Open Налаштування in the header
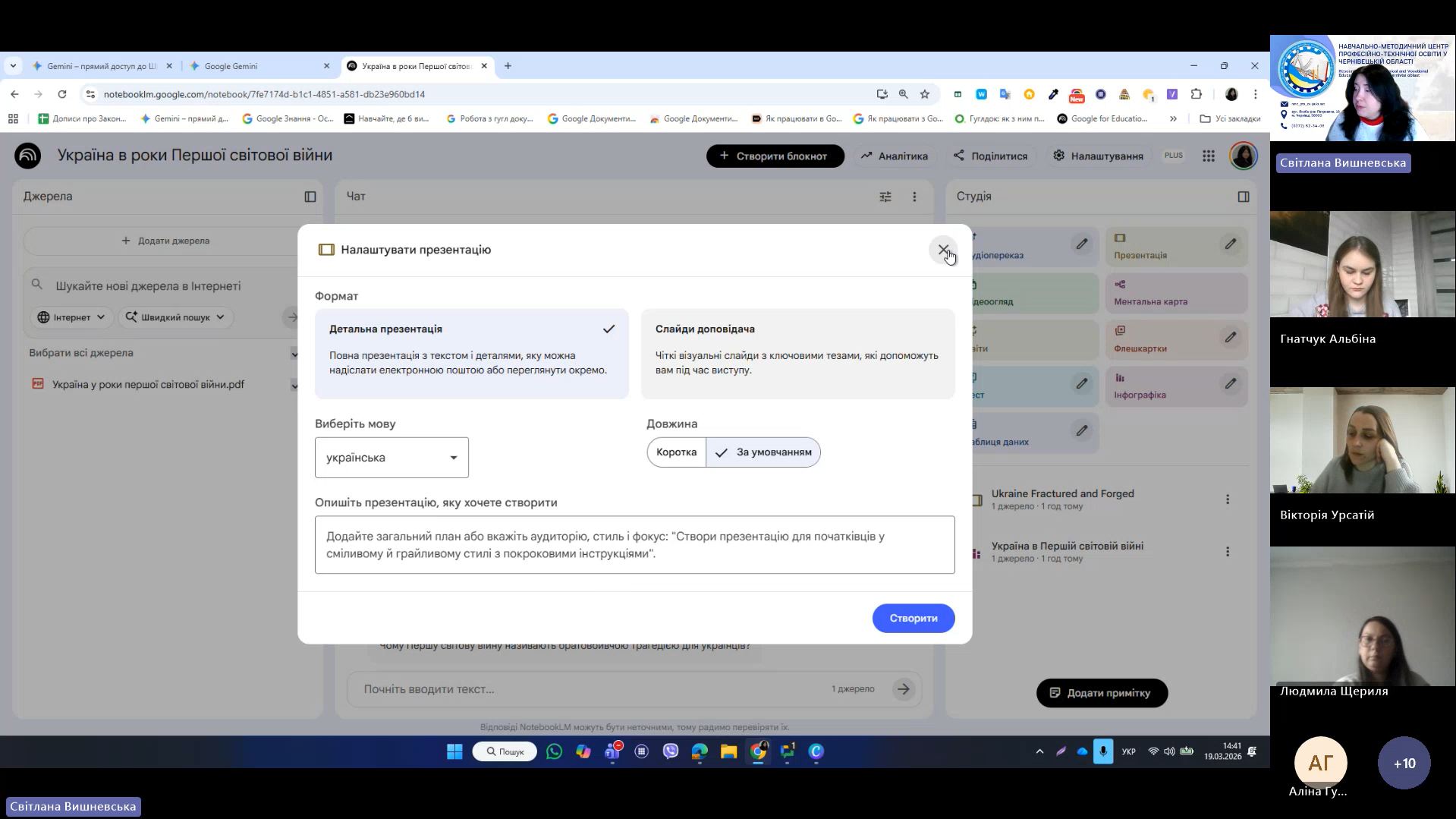The width and height of the screenshot is (1456, 819). point(1097,156)
